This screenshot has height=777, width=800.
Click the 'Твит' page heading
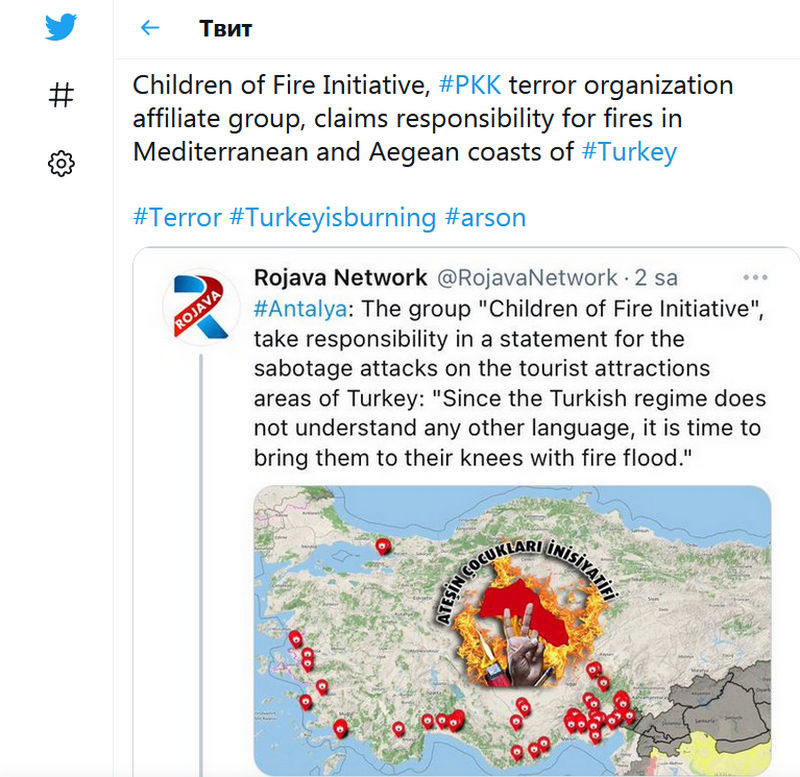(226, 29)
